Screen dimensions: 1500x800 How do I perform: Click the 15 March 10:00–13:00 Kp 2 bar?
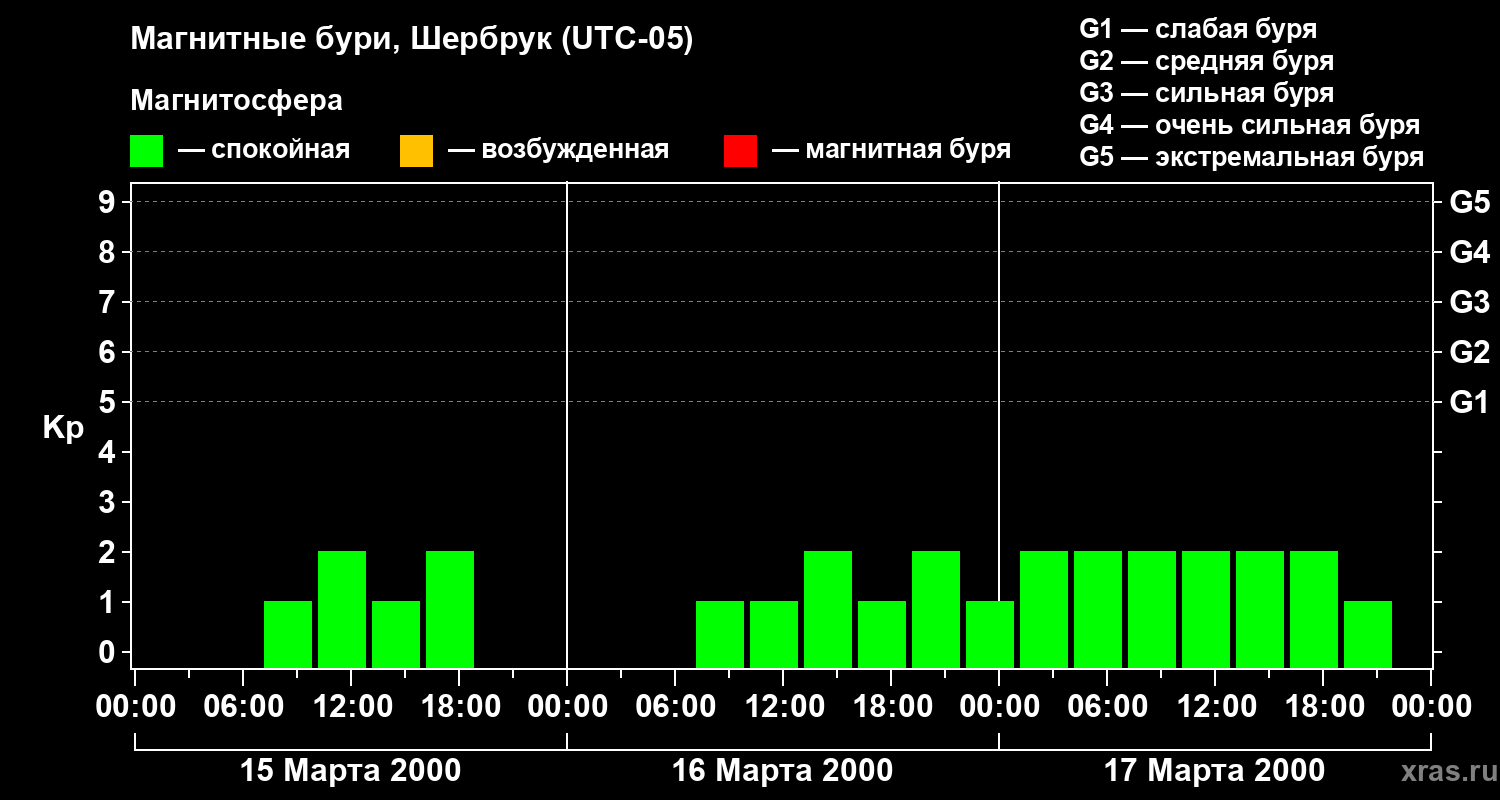click(342, 609)
